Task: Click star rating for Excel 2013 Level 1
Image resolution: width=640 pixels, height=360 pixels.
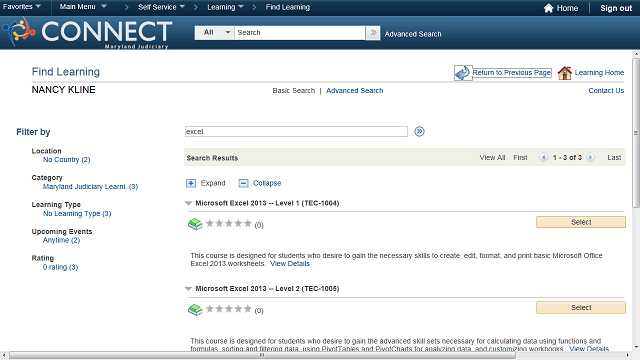Action: (229, 223)
